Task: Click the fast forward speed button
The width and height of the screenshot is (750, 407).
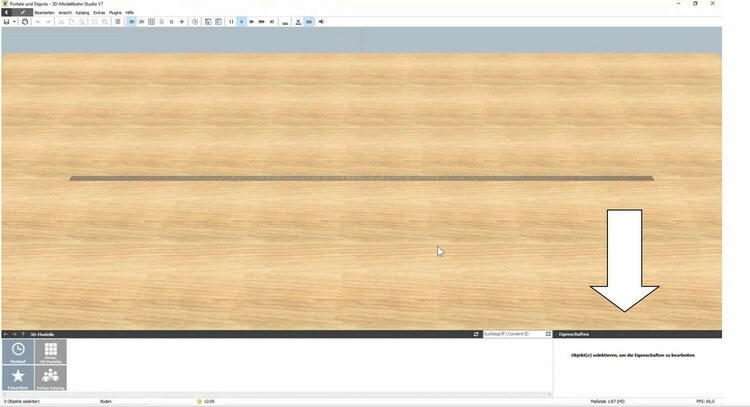Action: (x=252, y=22)
